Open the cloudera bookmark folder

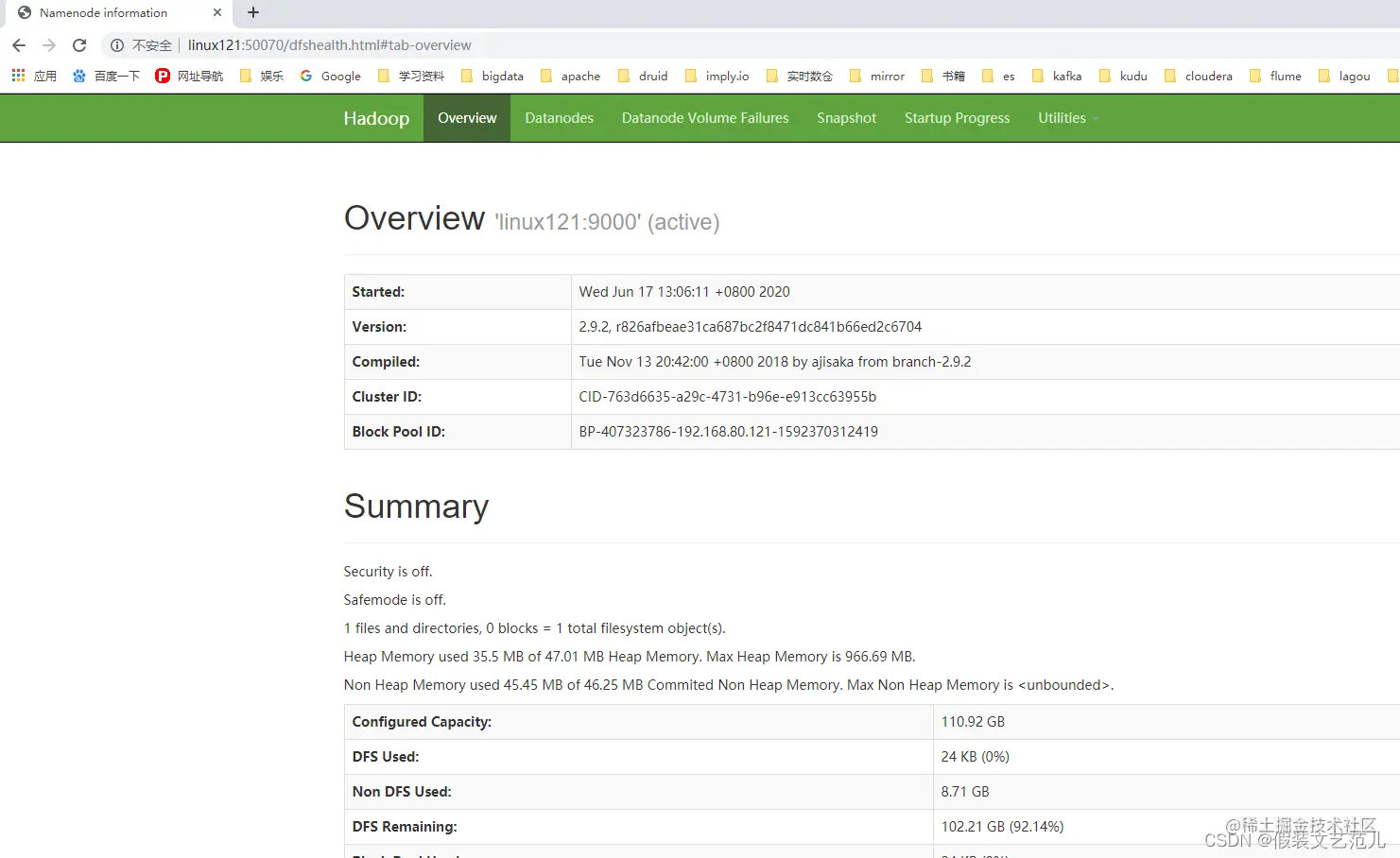tap(1199, 76)
